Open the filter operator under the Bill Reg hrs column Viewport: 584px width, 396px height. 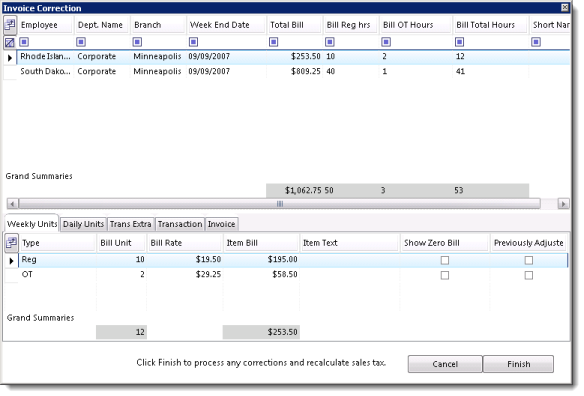(x=330, y=42)
